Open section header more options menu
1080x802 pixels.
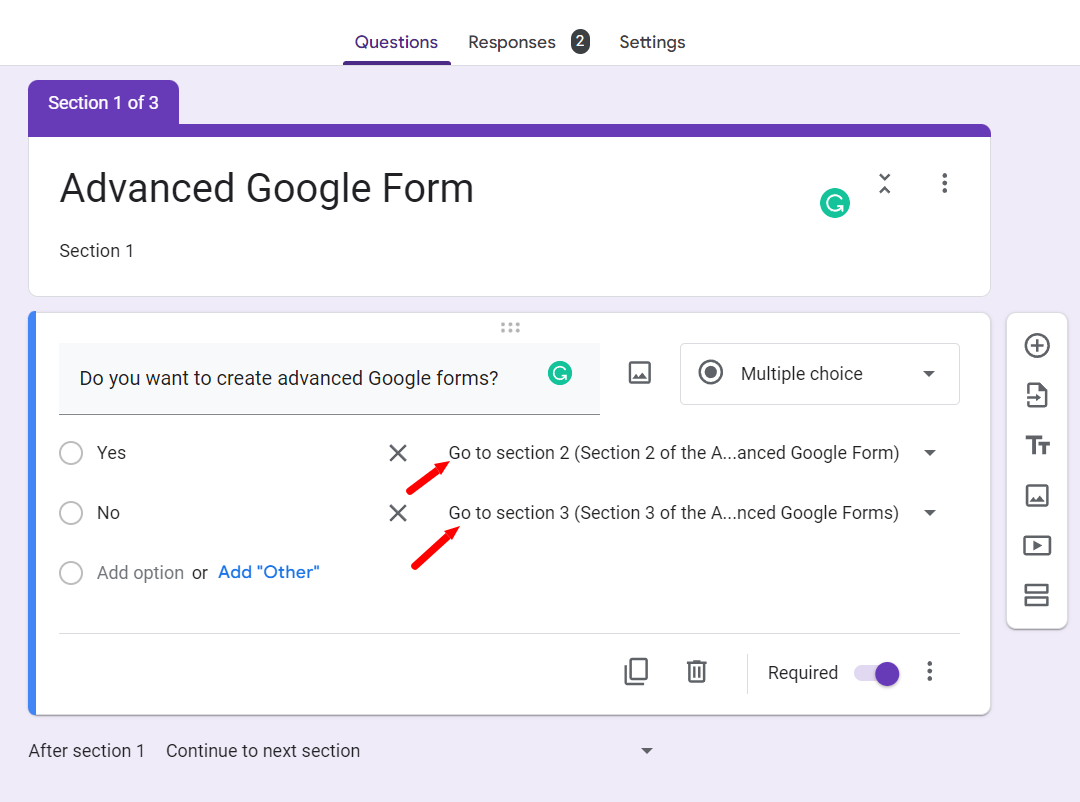pos(944,183)
